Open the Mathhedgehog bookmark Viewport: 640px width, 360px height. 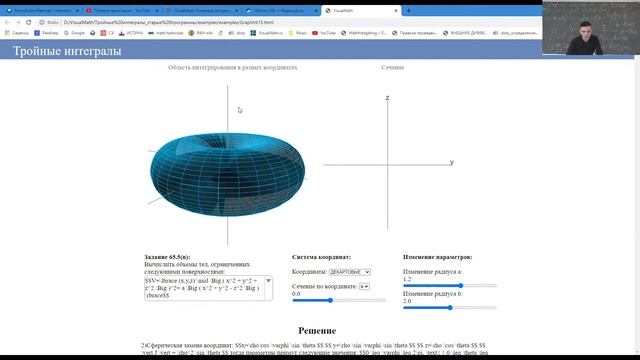tap(363, 33)
